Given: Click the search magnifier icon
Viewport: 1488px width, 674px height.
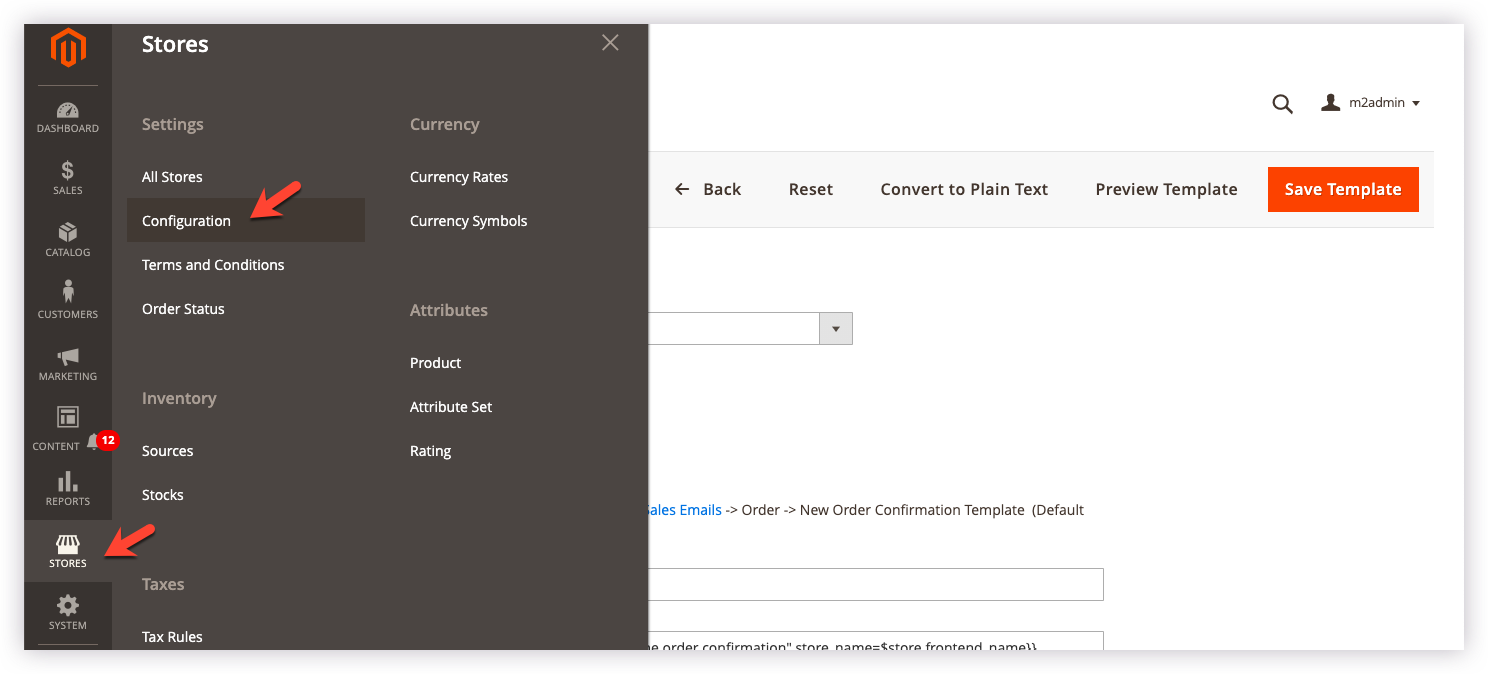Looking at the screenshot, I should (1282, 104).
